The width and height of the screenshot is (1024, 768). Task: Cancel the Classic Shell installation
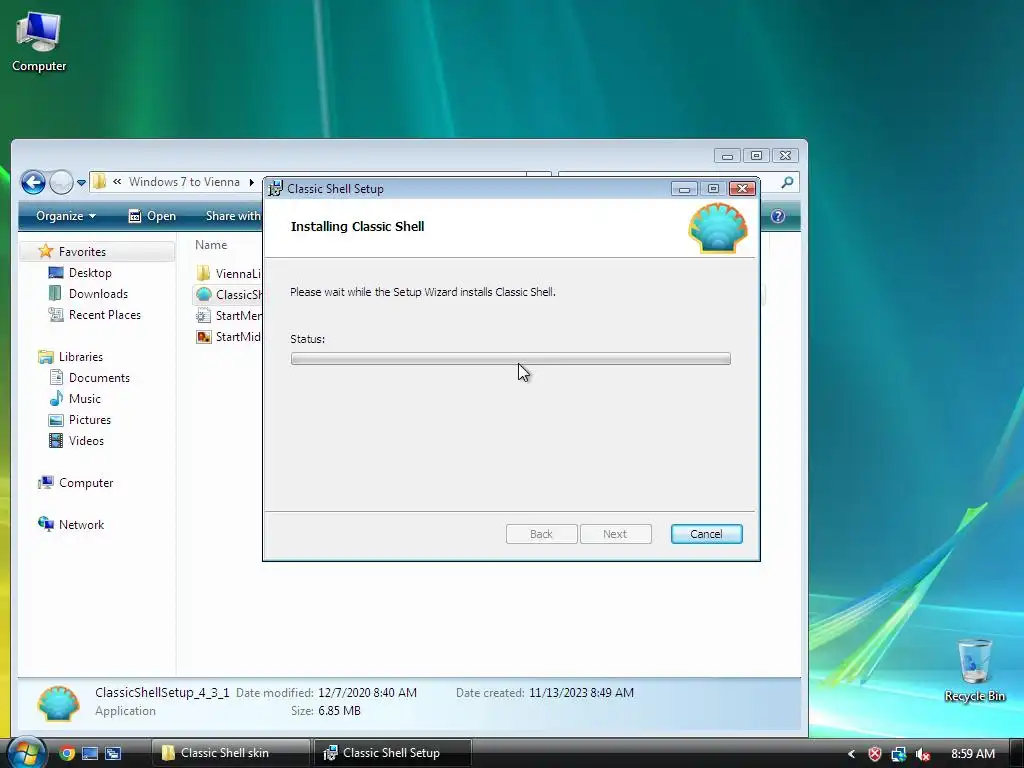(x=707, y=534)
